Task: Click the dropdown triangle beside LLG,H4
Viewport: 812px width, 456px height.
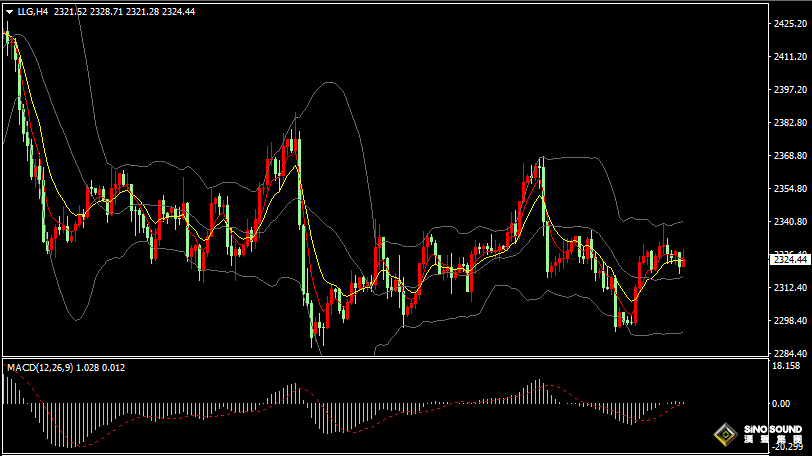Action: [x=9, y=11]
